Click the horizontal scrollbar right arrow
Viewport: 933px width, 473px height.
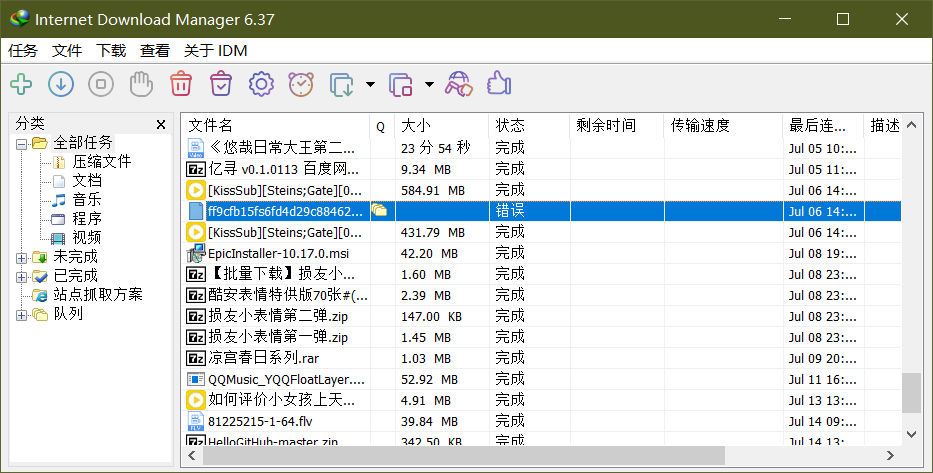pos(890,456)
